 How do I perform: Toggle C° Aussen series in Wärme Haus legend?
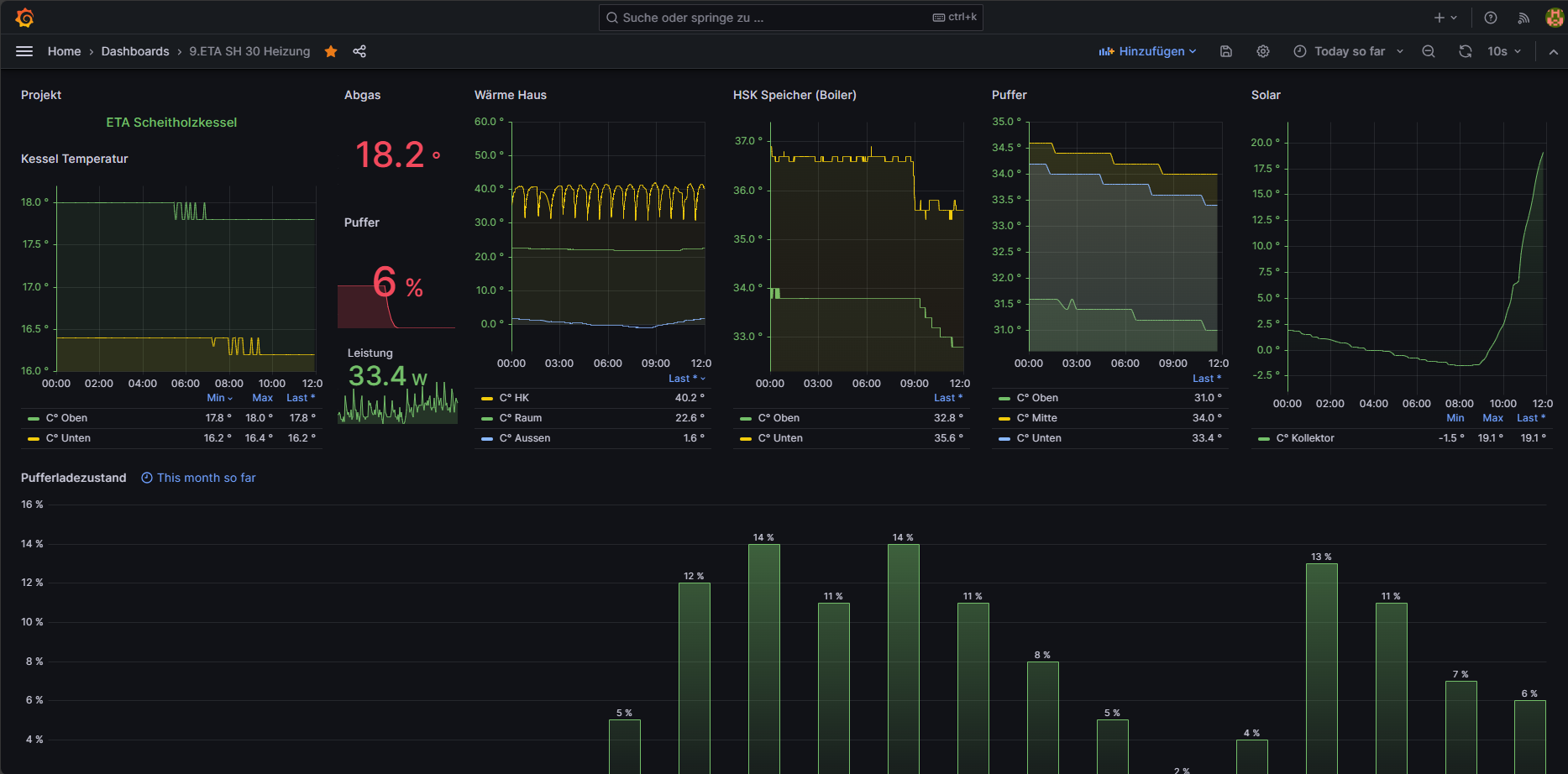pyautogui.click(x=524, y=438)
